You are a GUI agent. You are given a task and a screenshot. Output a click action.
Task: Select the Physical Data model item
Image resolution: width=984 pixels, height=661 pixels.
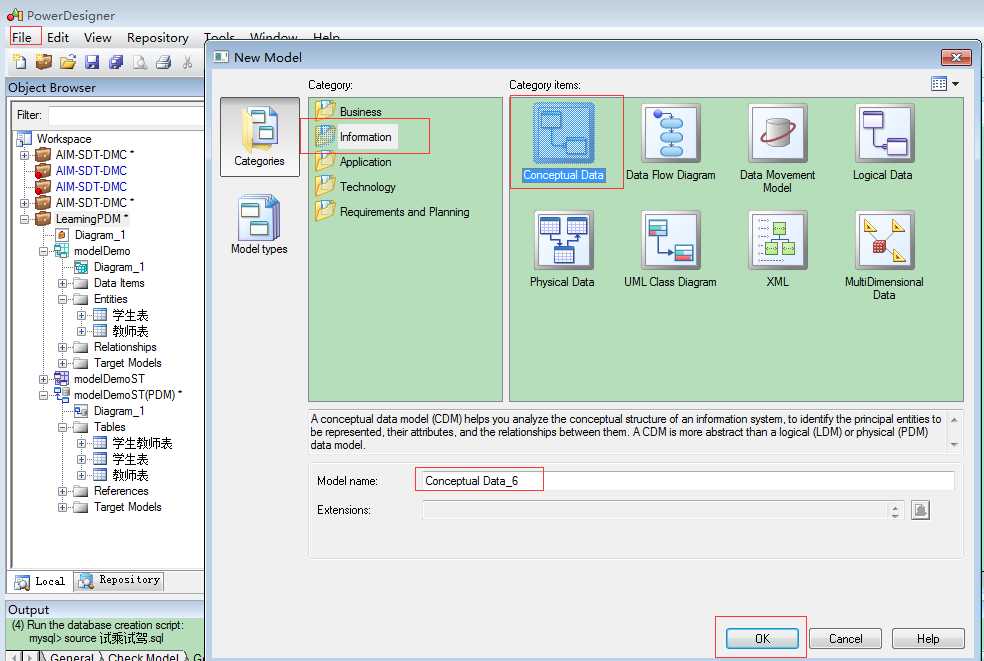point(562,250)
